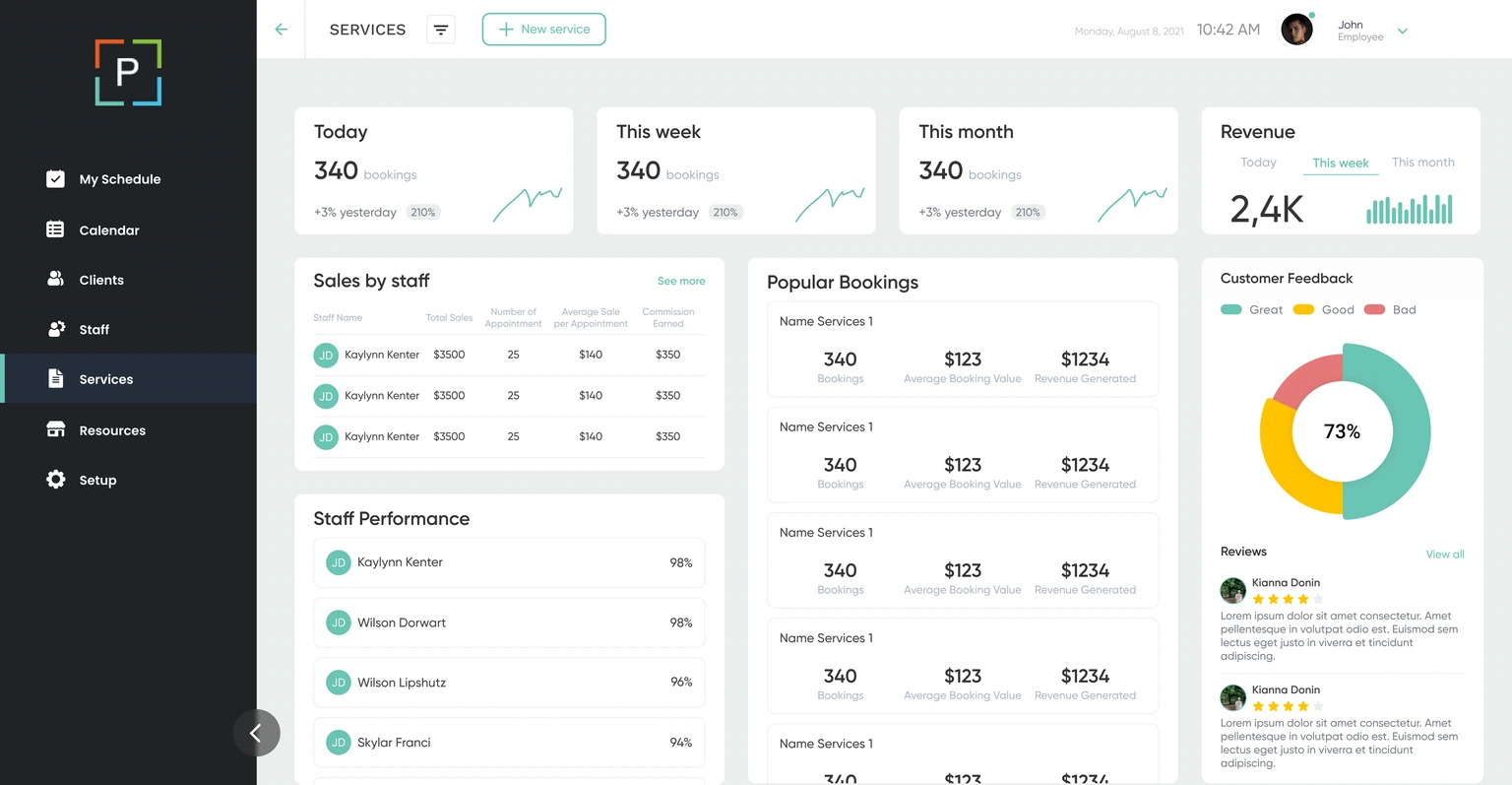
Task: Click See more in Sales by staff
Action: click(681, 281)
